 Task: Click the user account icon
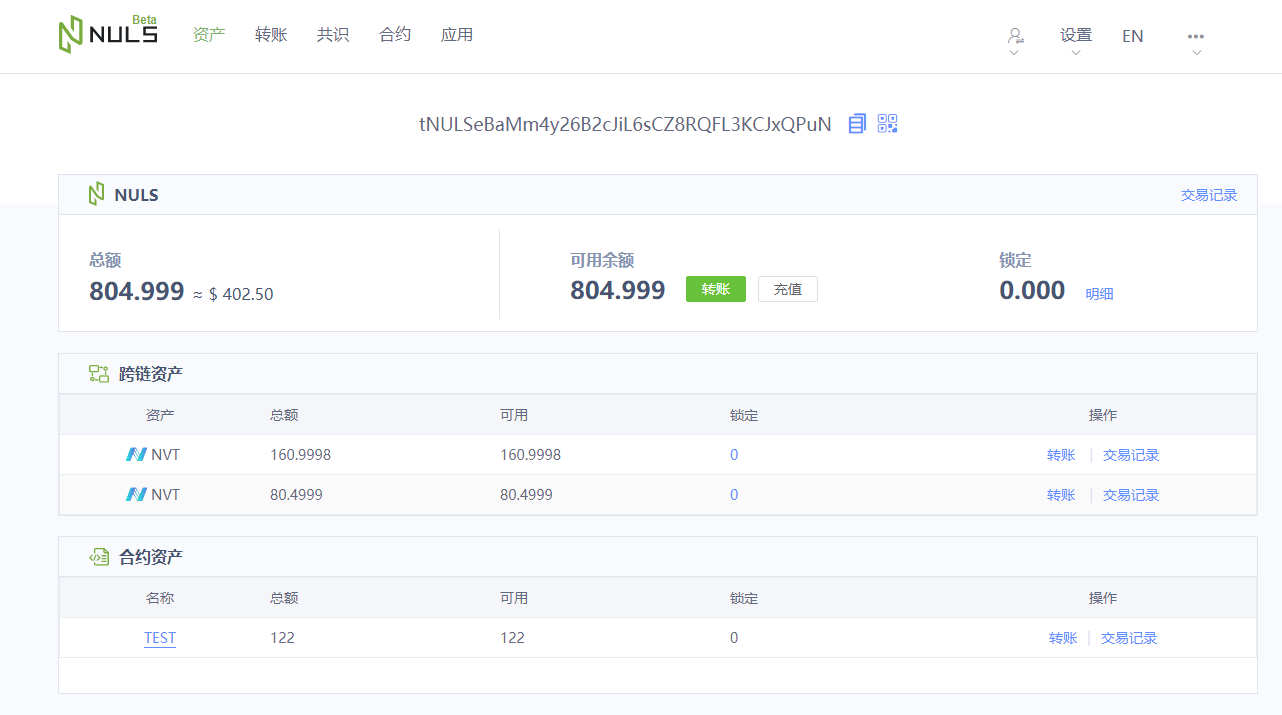[x=1015, y=36]
